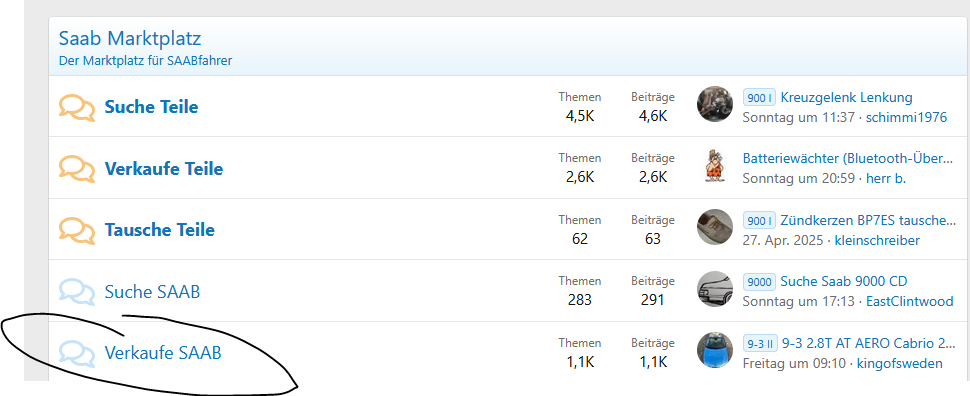The width and height of the screenshot is (970, 396).
Task: Click the Suche SAAB forum chat icon
Action: click(x=77, y=291)
